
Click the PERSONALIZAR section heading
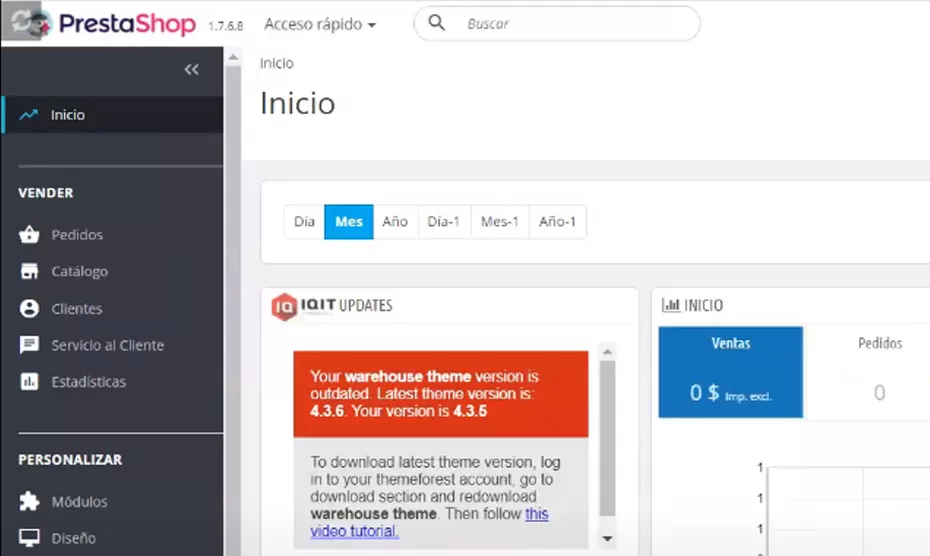(70, 460)
